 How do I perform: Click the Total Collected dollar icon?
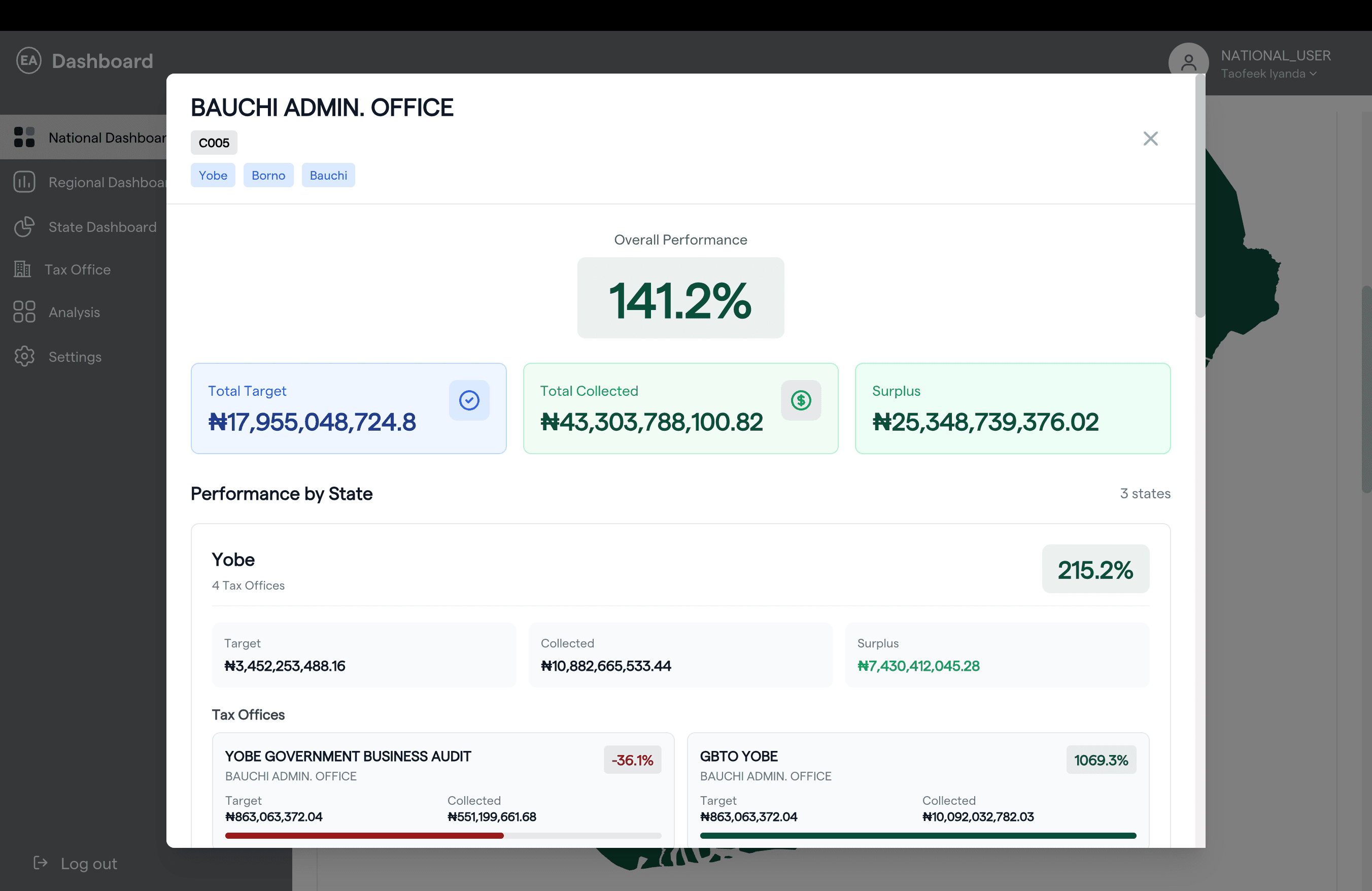coord(800,400)
